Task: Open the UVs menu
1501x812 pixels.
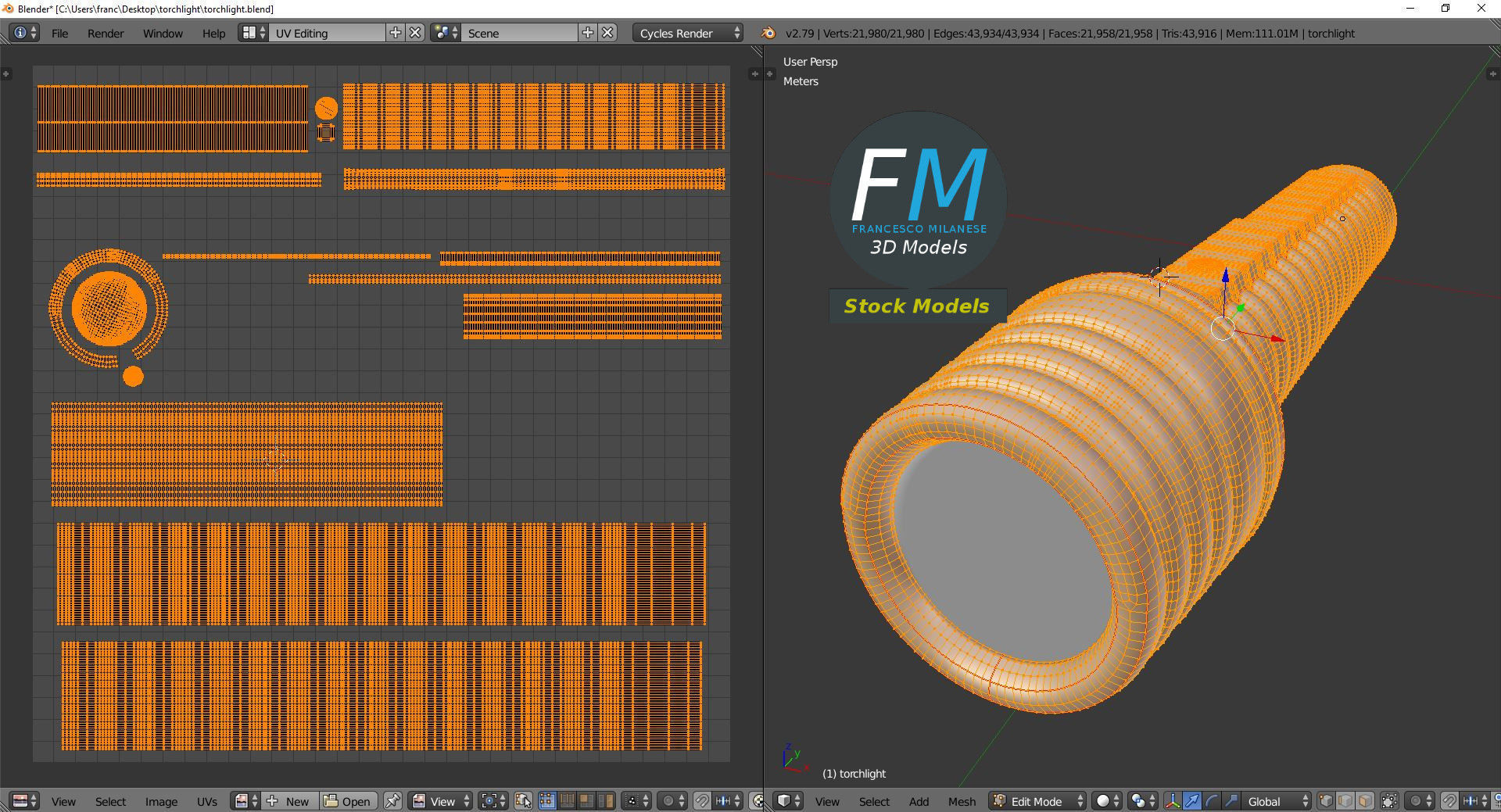Action: click(x=207, y=801)
